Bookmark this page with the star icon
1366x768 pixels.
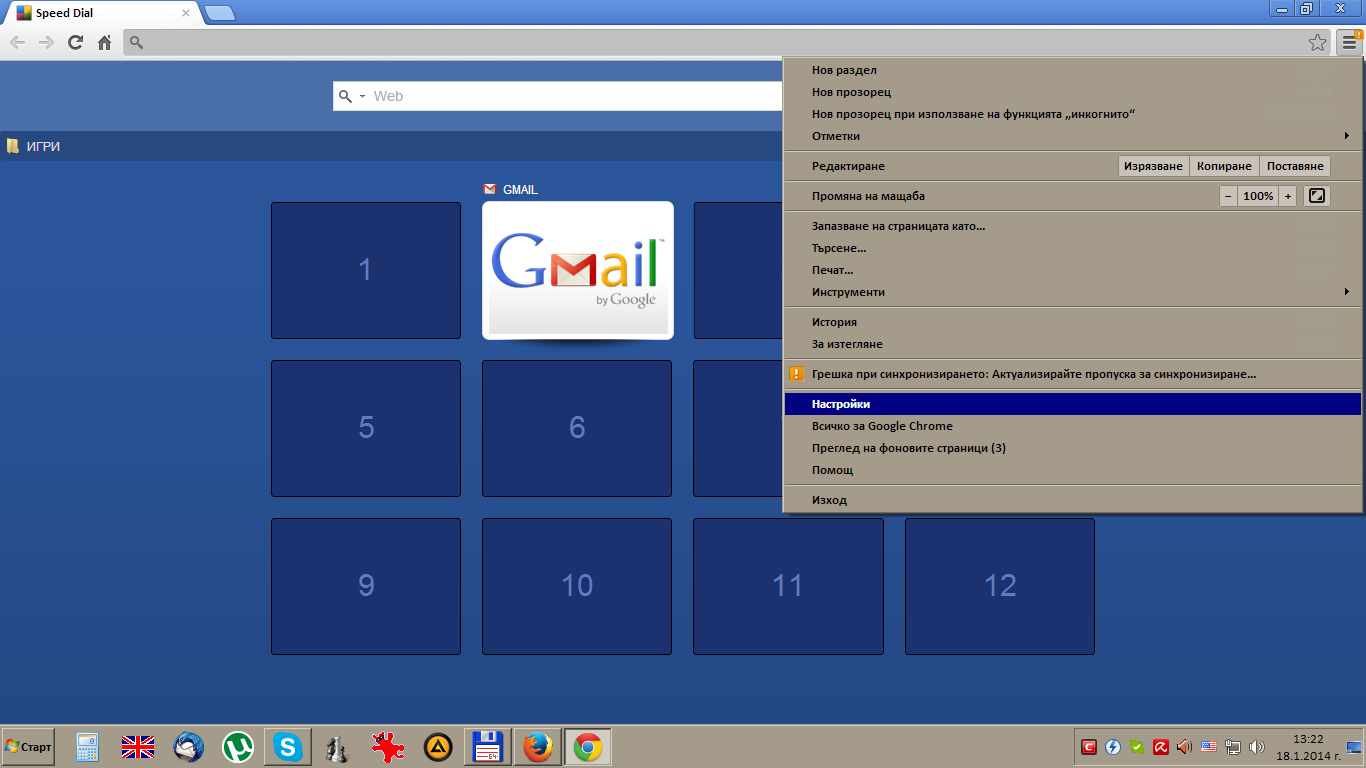point(1318,42)
